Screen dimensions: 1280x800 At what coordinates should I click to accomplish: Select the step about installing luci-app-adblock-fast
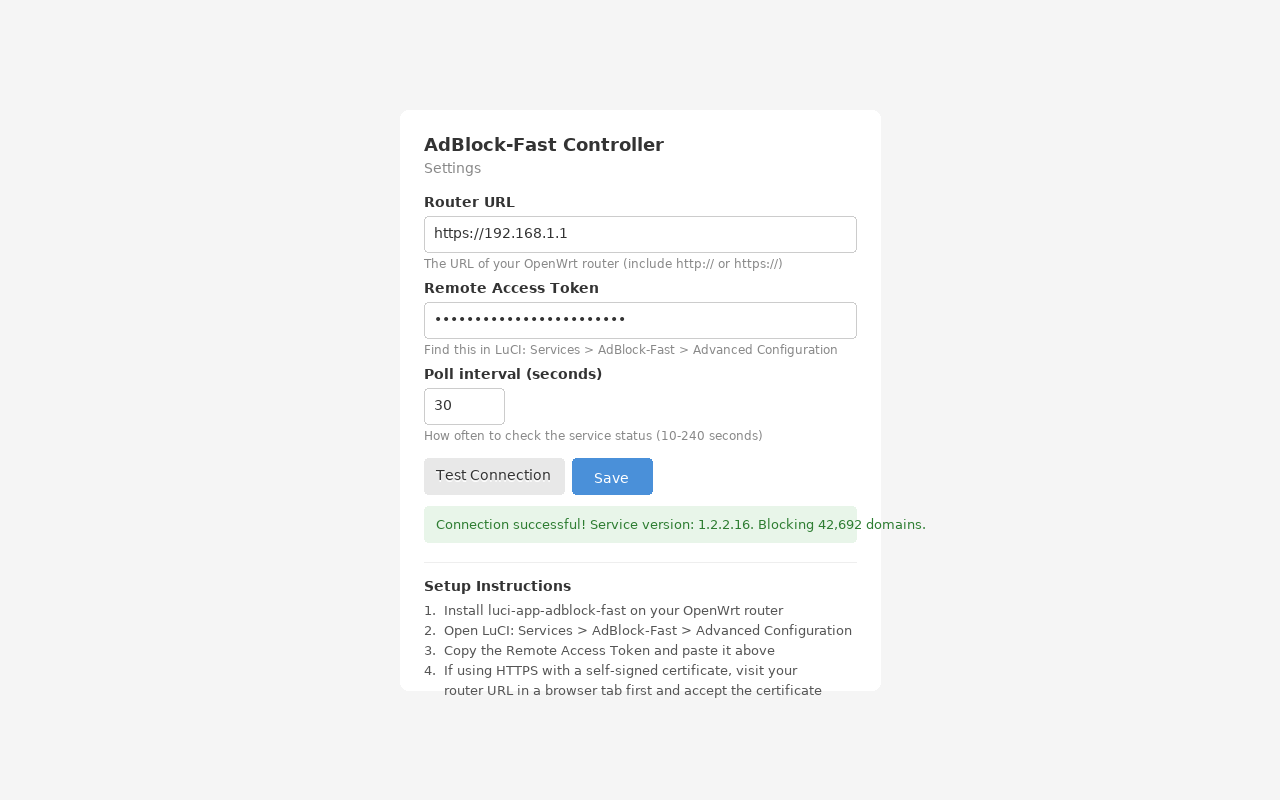(x=613, y=611)
